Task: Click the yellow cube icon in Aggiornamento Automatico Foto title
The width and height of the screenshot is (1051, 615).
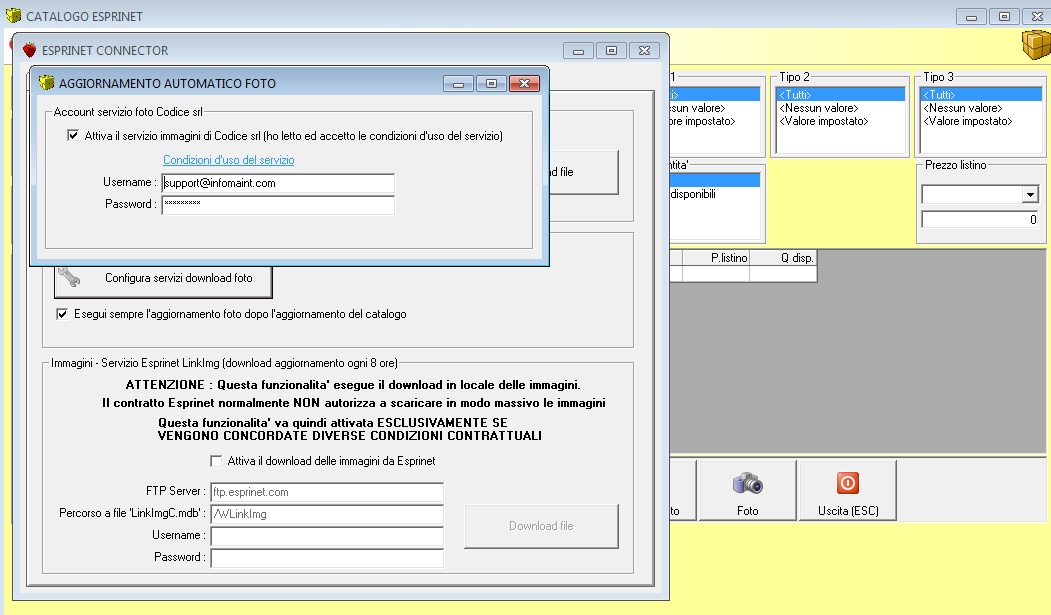Action: click(x=46, y=83)
